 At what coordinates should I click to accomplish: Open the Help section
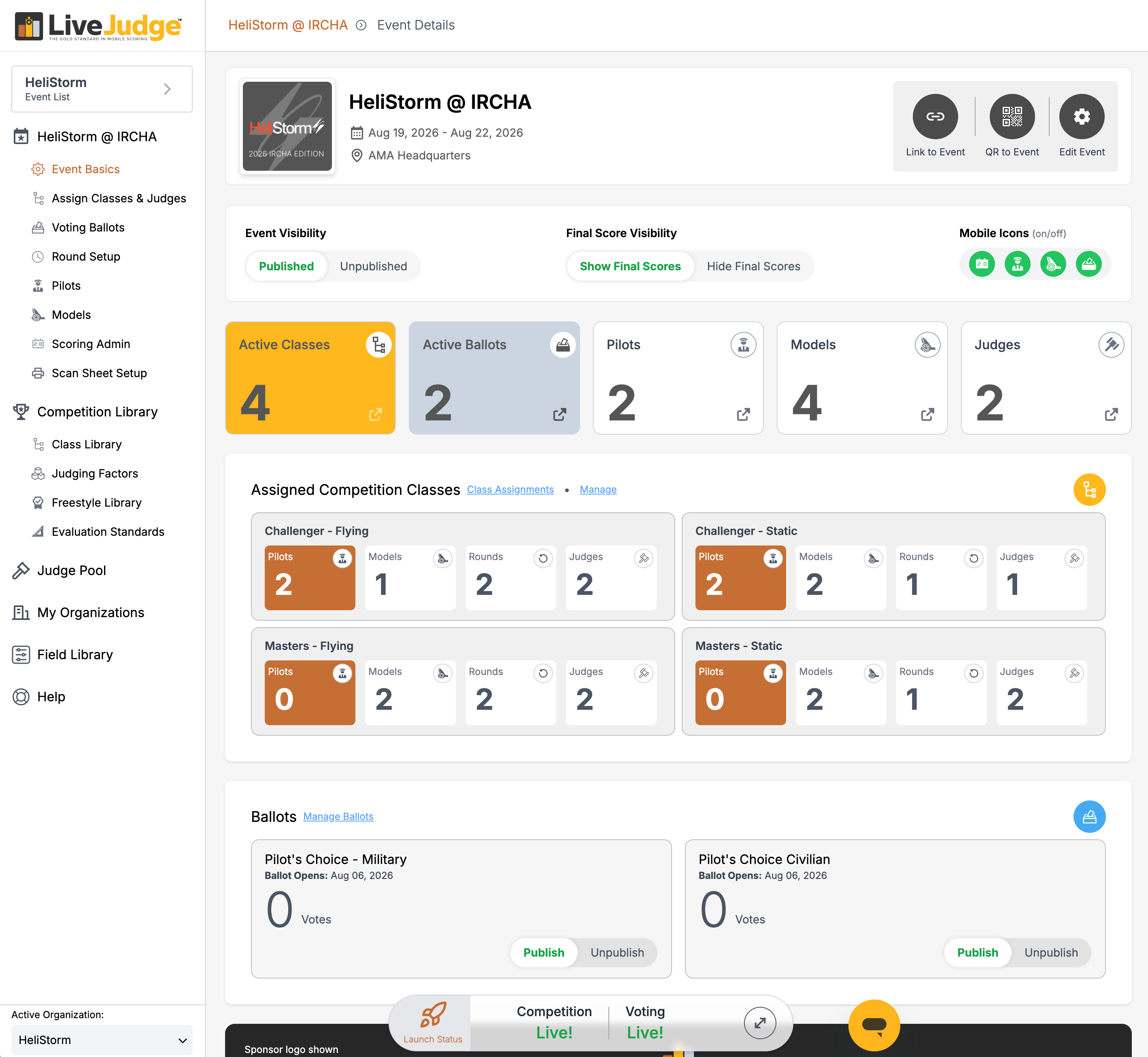[39, 697]
